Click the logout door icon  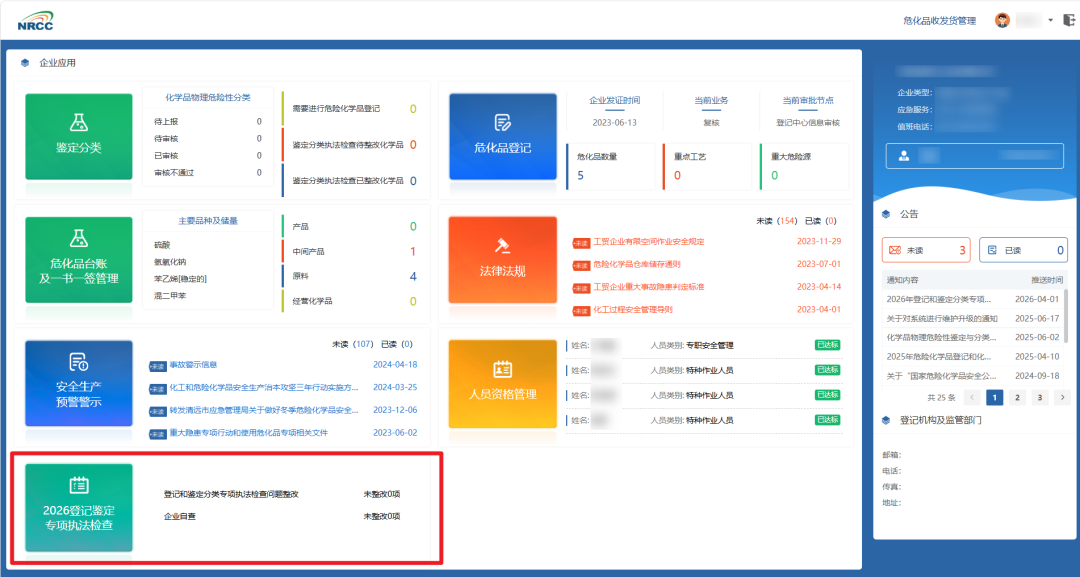(x=1069, y=20)
